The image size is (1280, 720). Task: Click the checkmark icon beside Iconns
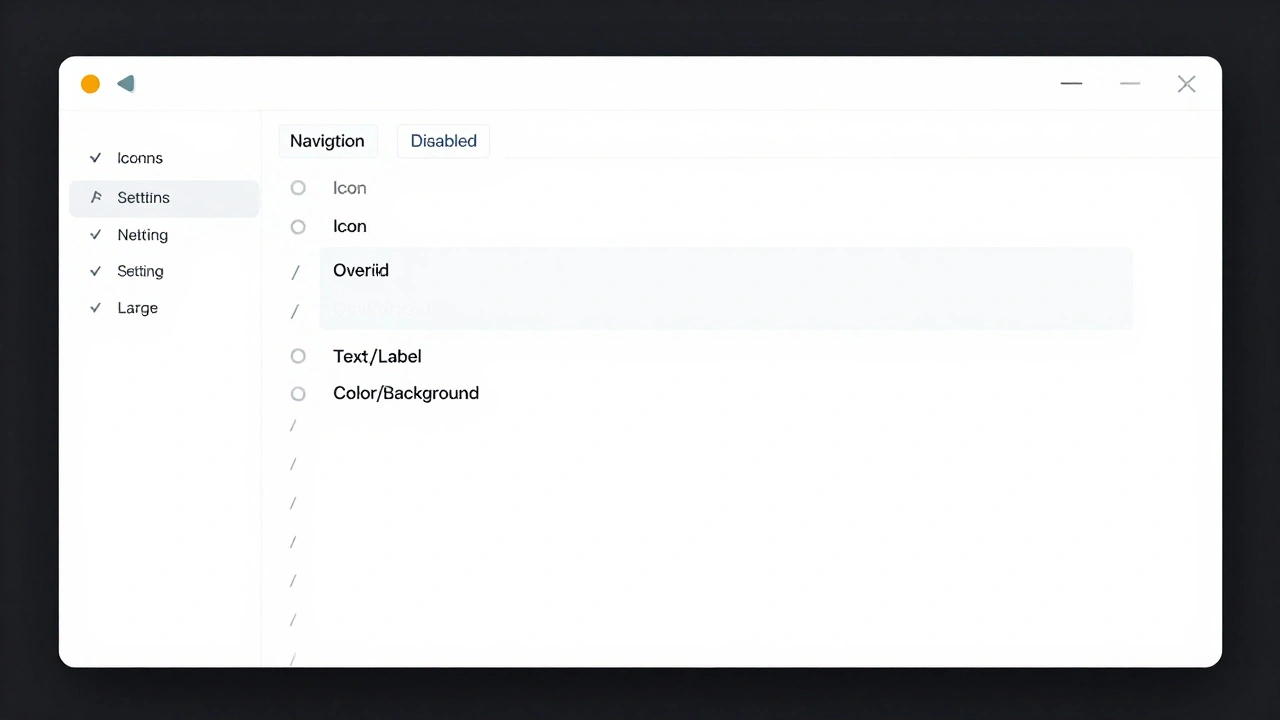coord(95,158)
